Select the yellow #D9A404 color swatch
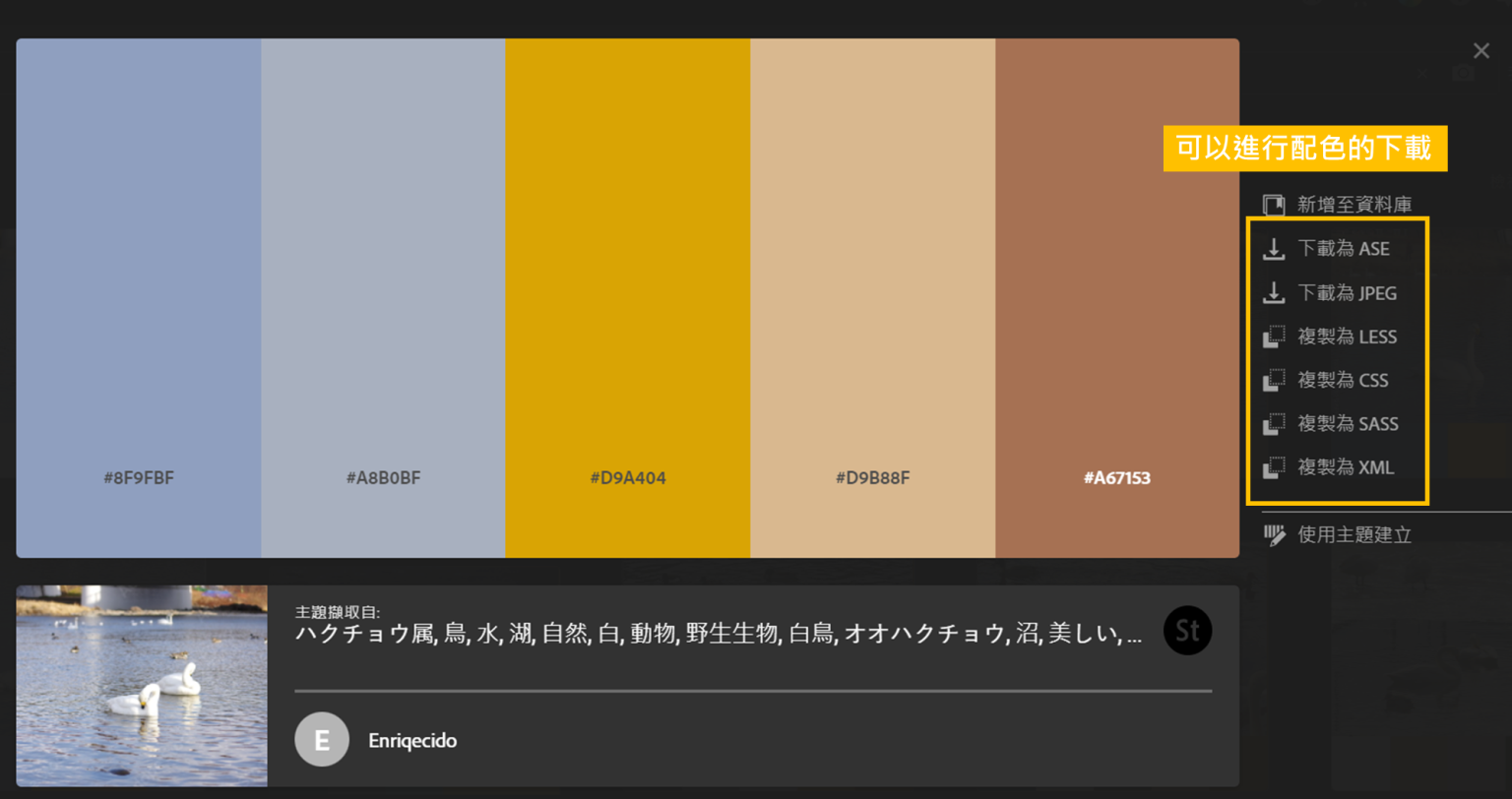Image resolution: width=1512 pixels, height=799 pixels. pyautogui.click(x=627, y=295)
